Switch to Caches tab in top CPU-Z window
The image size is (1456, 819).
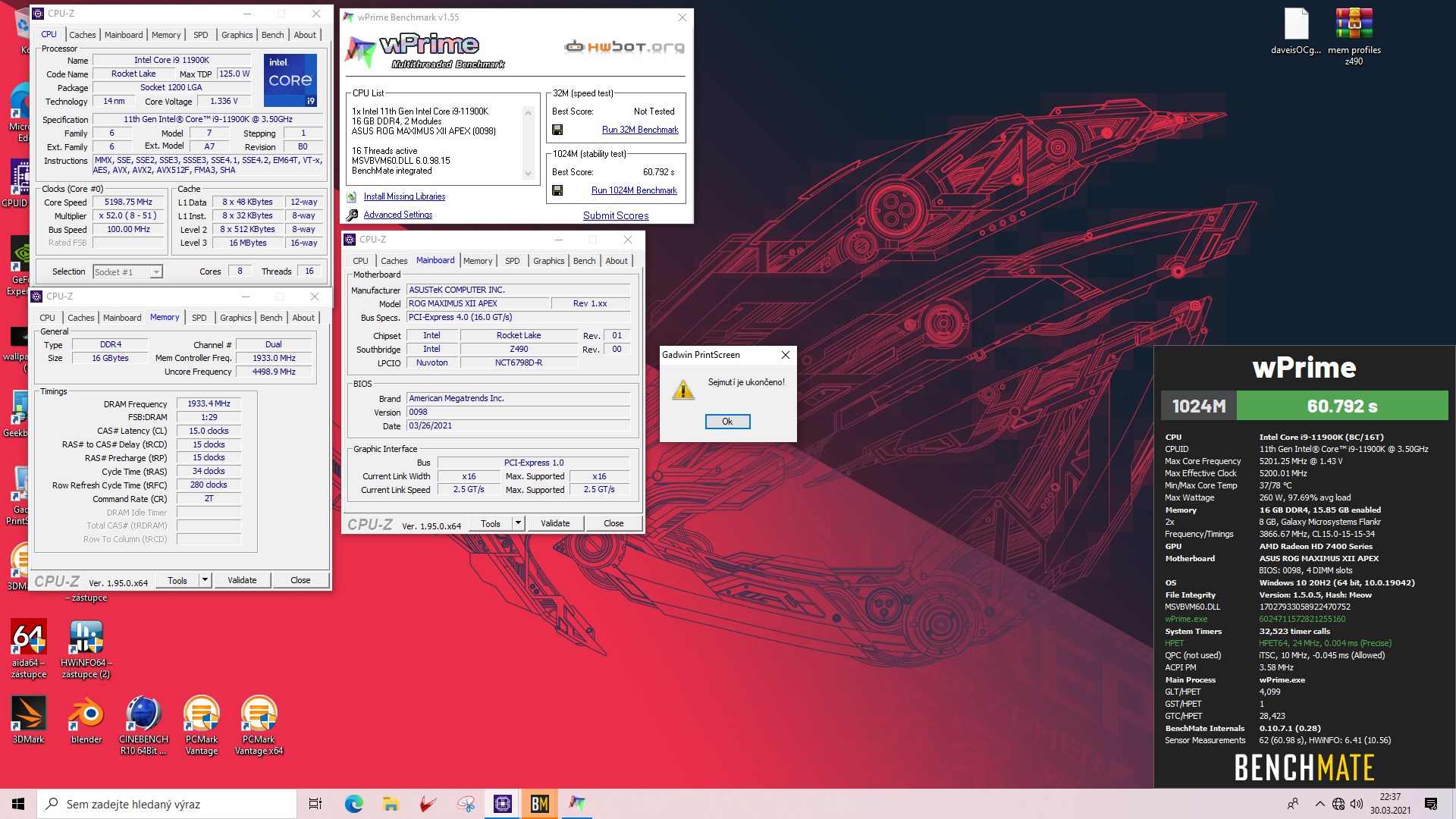pyautogui.click(x=82, y=35)
